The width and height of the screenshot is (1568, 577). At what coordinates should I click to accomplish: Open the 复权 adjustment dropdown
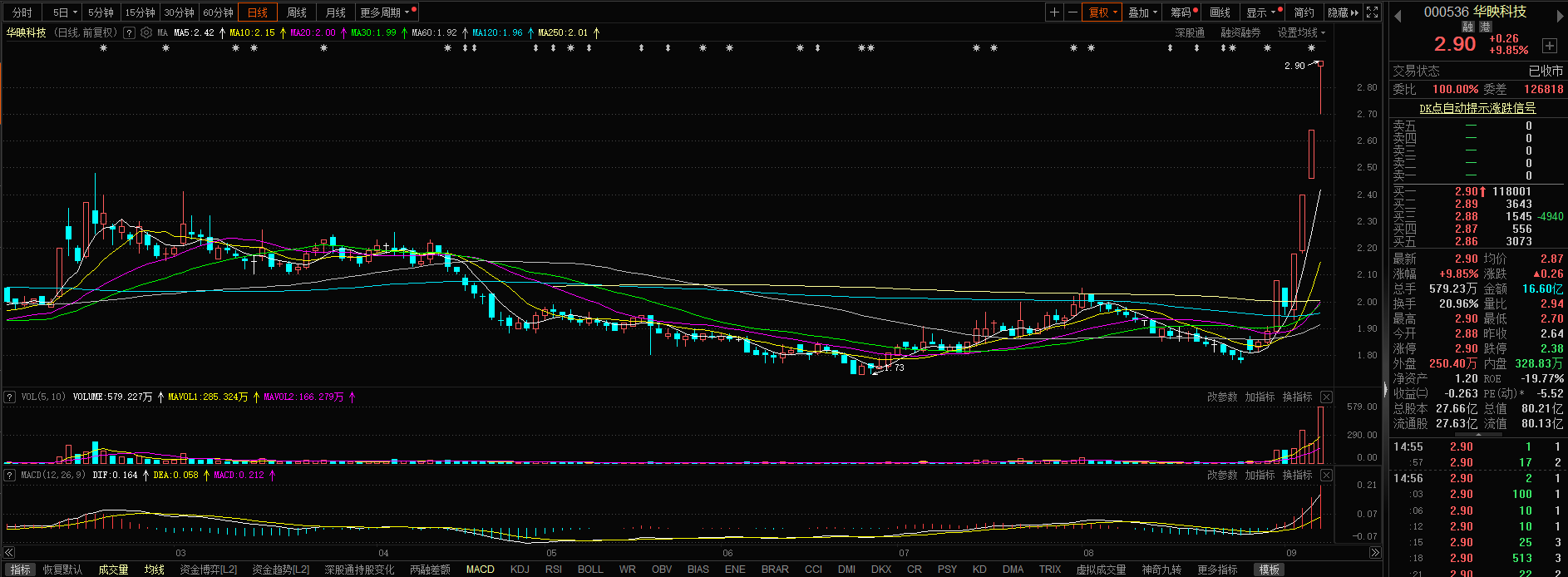pyautogui.click(x=1102, y=12)
